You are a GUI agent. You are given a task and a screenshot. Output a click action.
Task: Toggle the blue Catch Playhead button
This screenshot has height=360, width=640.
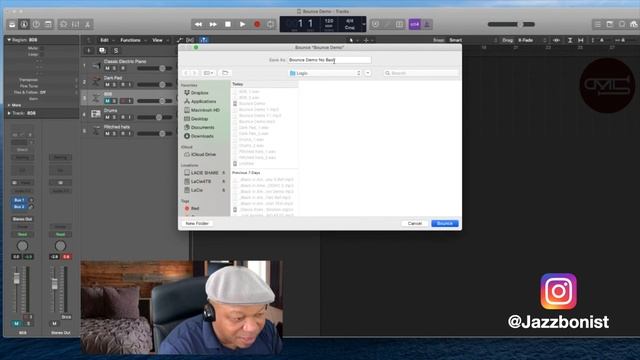(x=204, y=40)
